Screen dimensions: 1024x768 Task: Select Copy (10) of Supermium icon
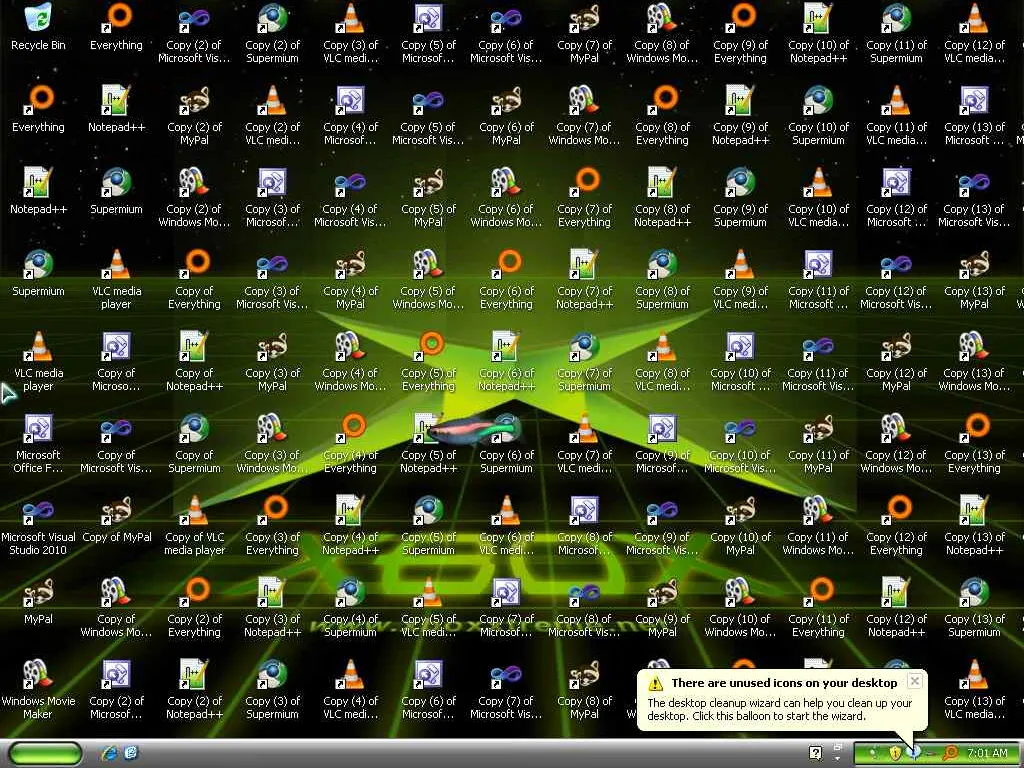[x=818, y=115]
